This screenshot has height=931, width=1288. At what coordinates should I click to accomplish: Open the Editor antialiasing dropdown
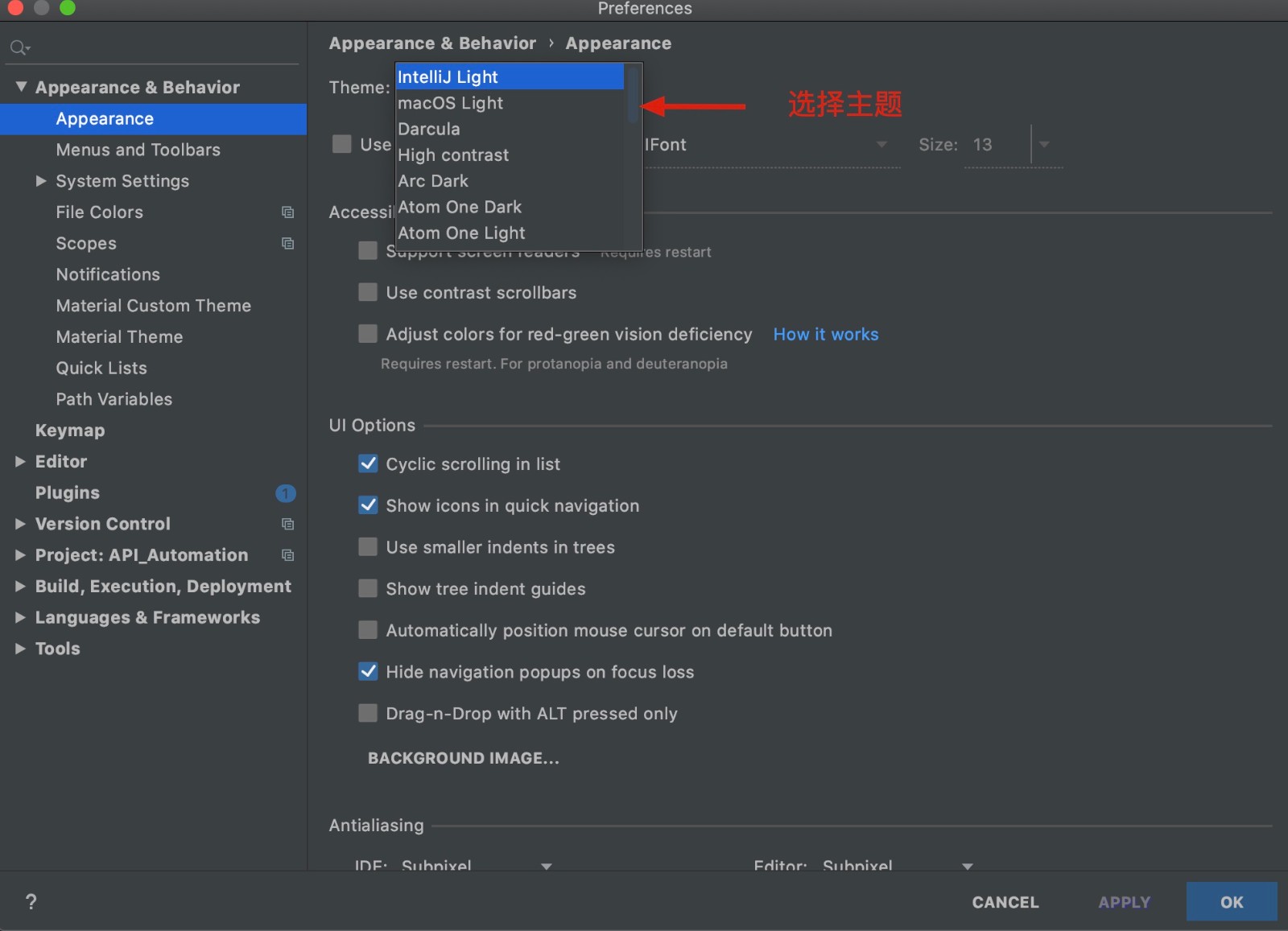(x=967, y=866)
